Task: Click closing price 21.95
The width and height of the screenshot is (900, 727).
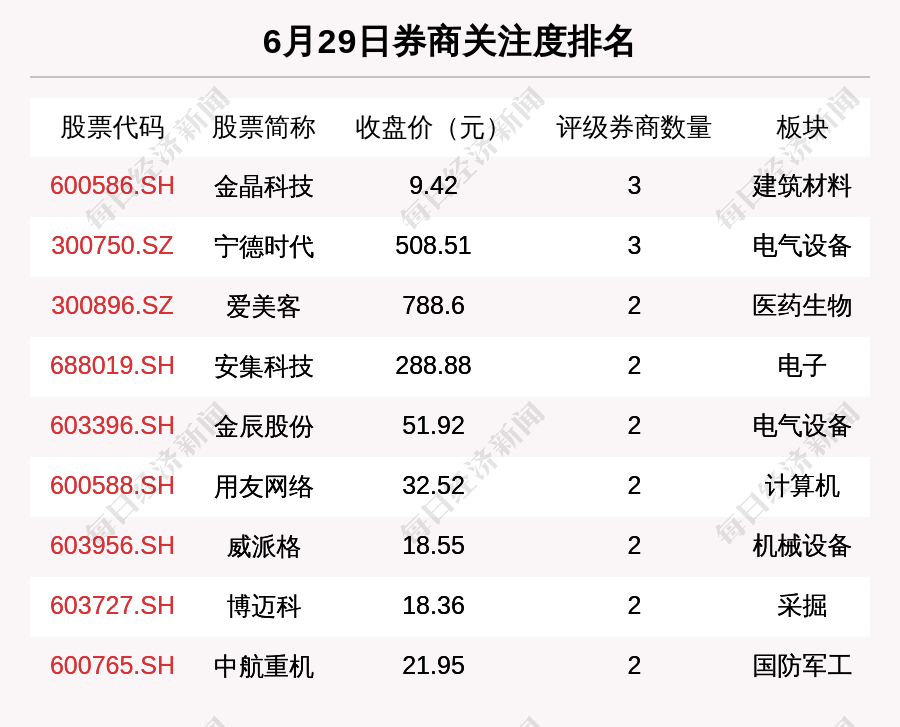Action: [433, 666]
